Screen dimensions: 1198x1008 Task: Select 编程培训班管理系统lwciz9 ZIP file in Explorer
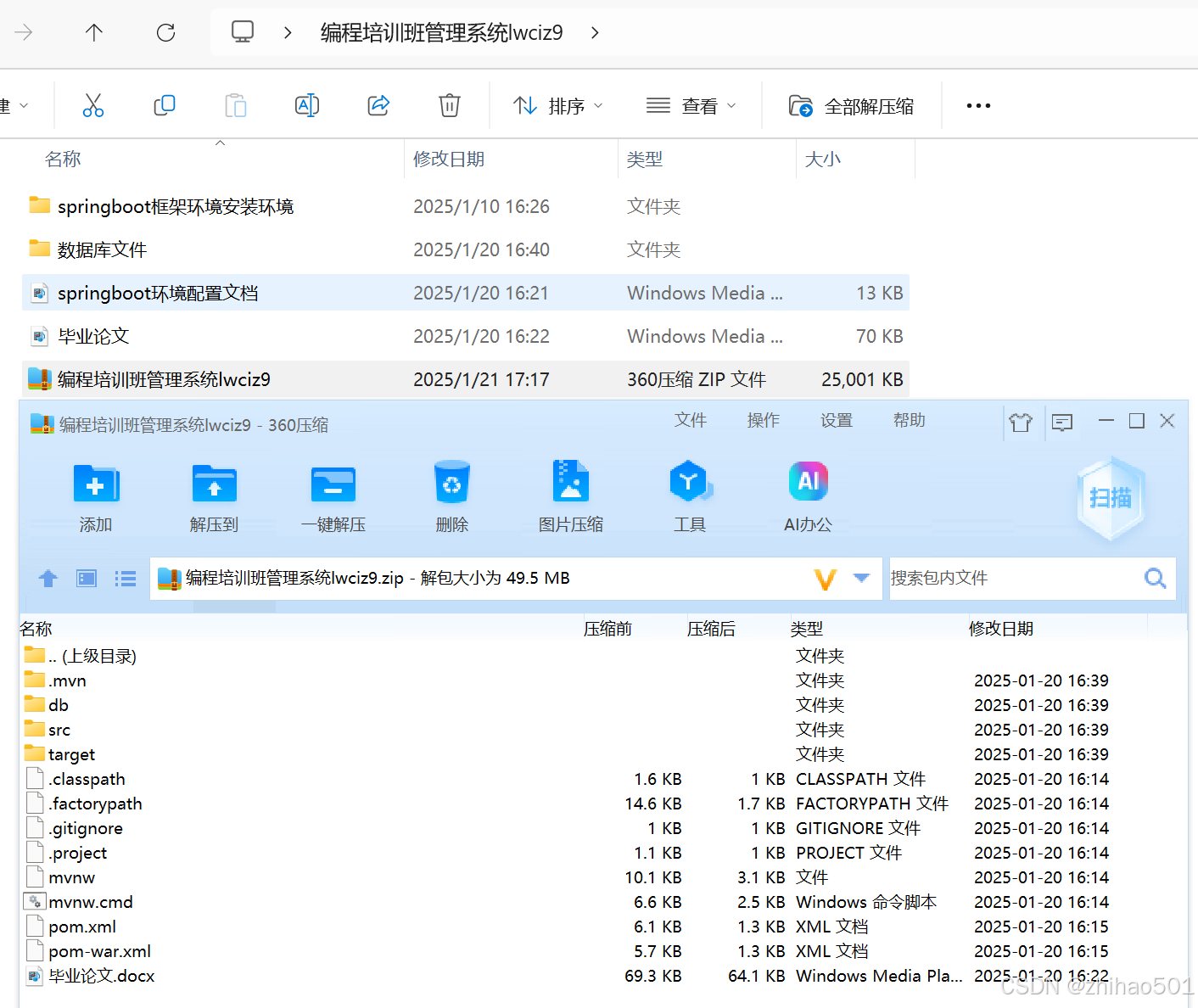click(465, 379)
